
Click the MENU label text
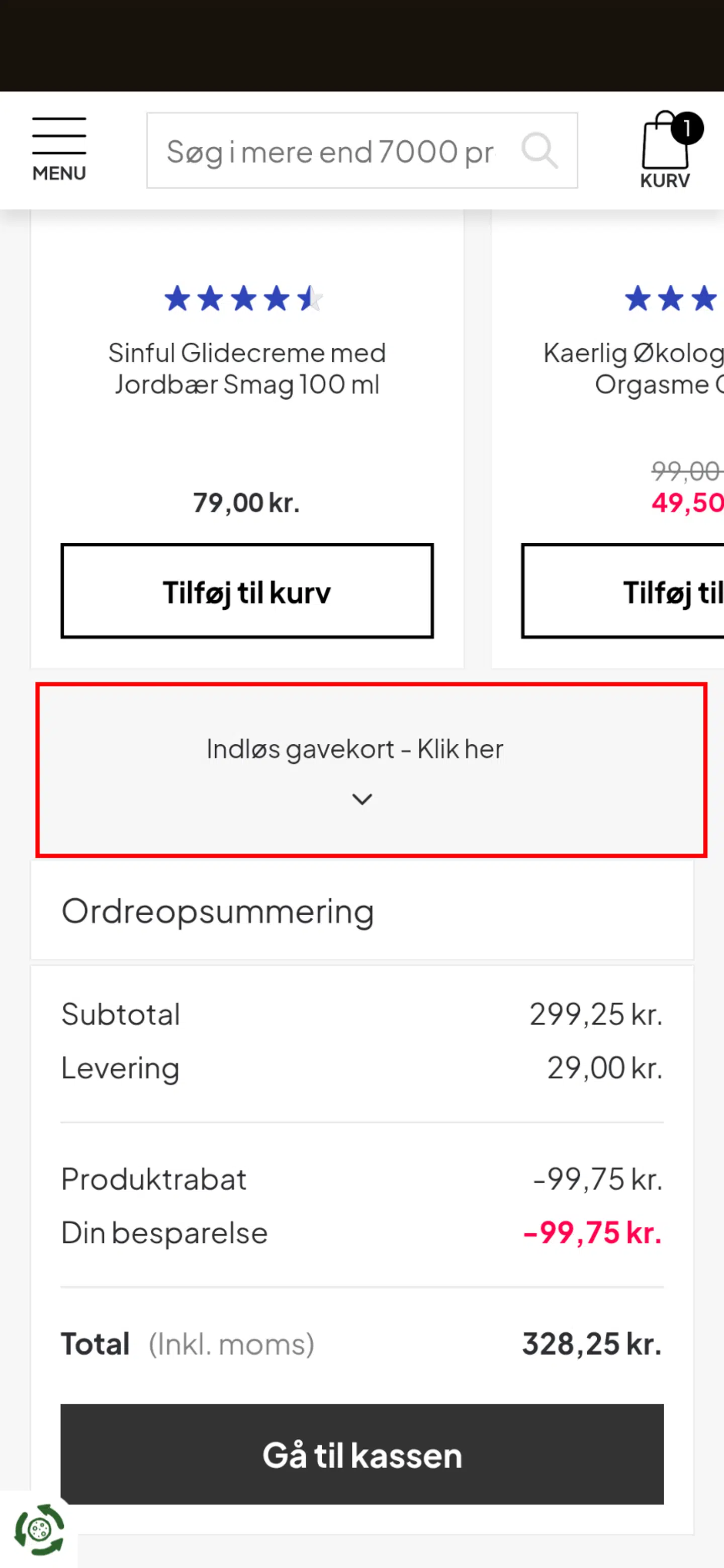tap(59, 173)
